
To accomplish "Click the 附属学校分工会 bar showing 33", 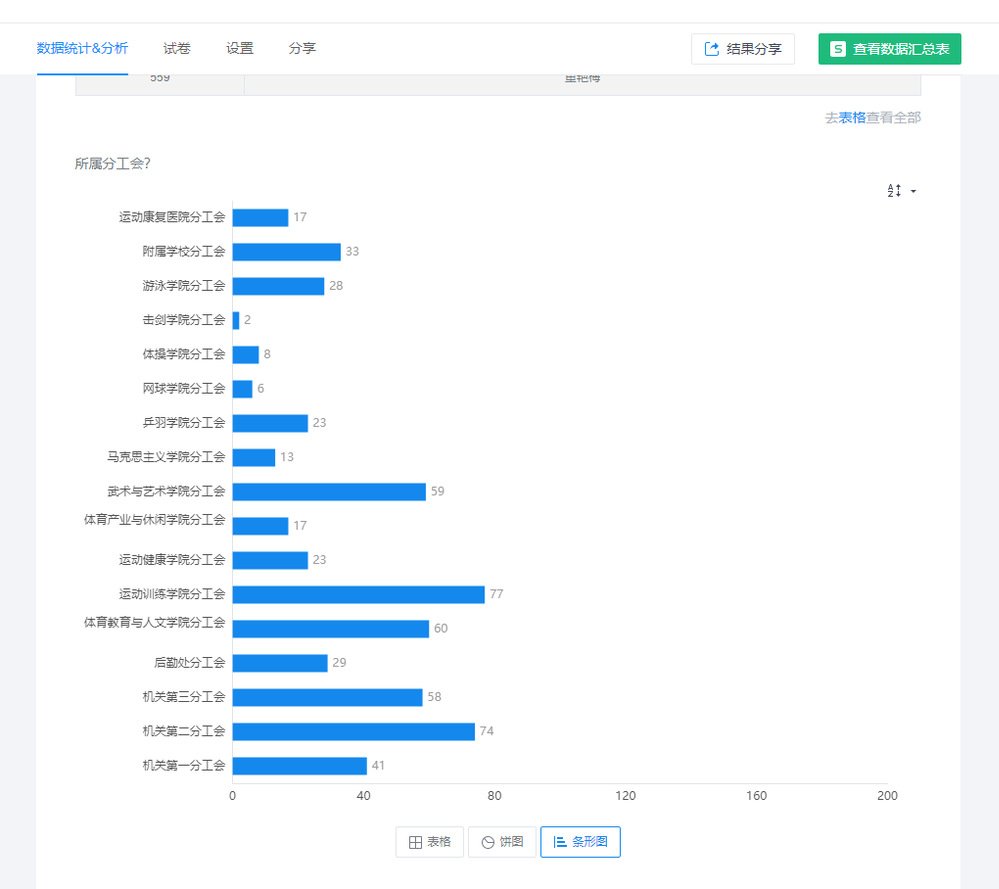I will pos(287,252).
